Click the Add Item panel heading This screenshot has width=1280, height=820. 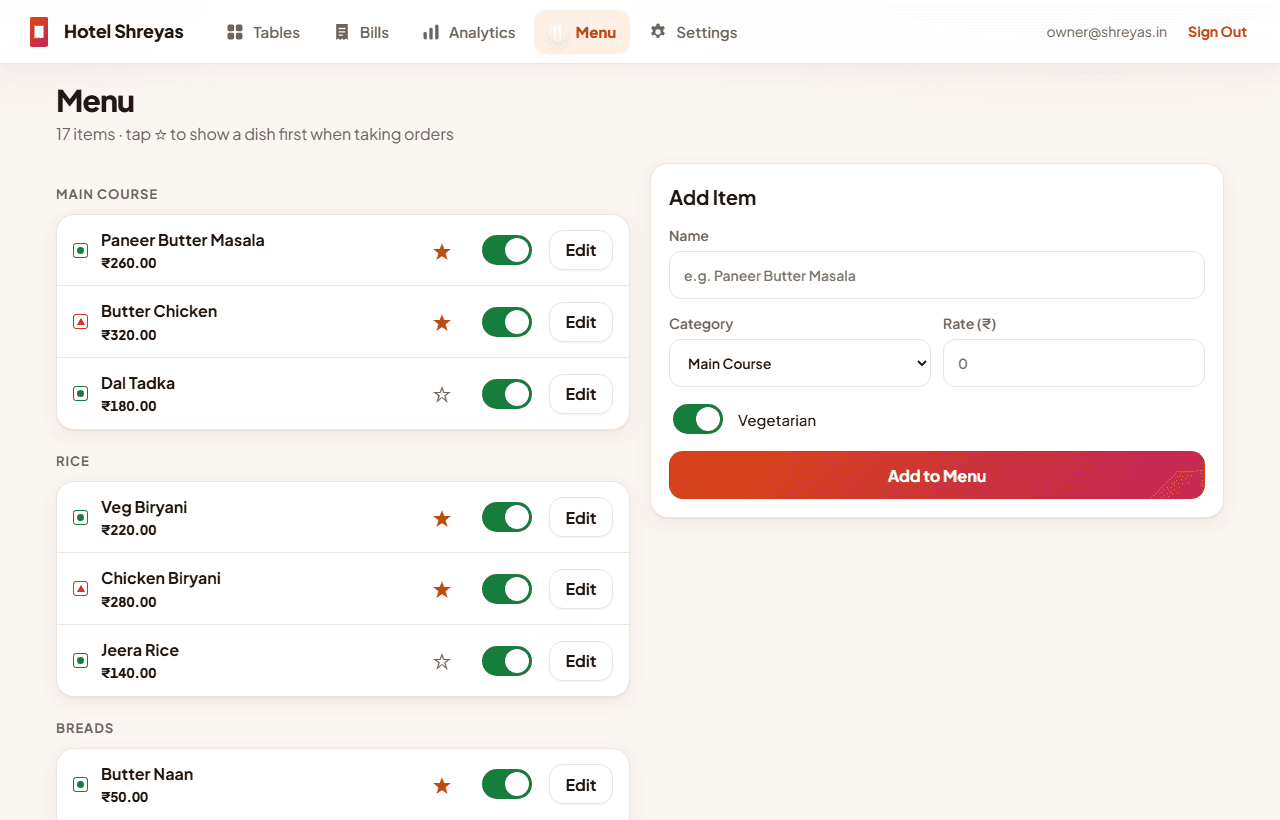click(713, 198)
